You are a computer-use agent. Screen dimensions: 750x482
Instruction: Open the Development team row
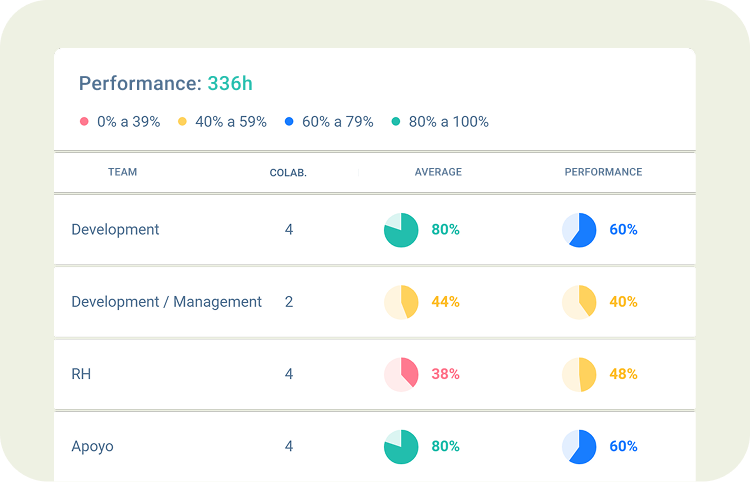115,230
